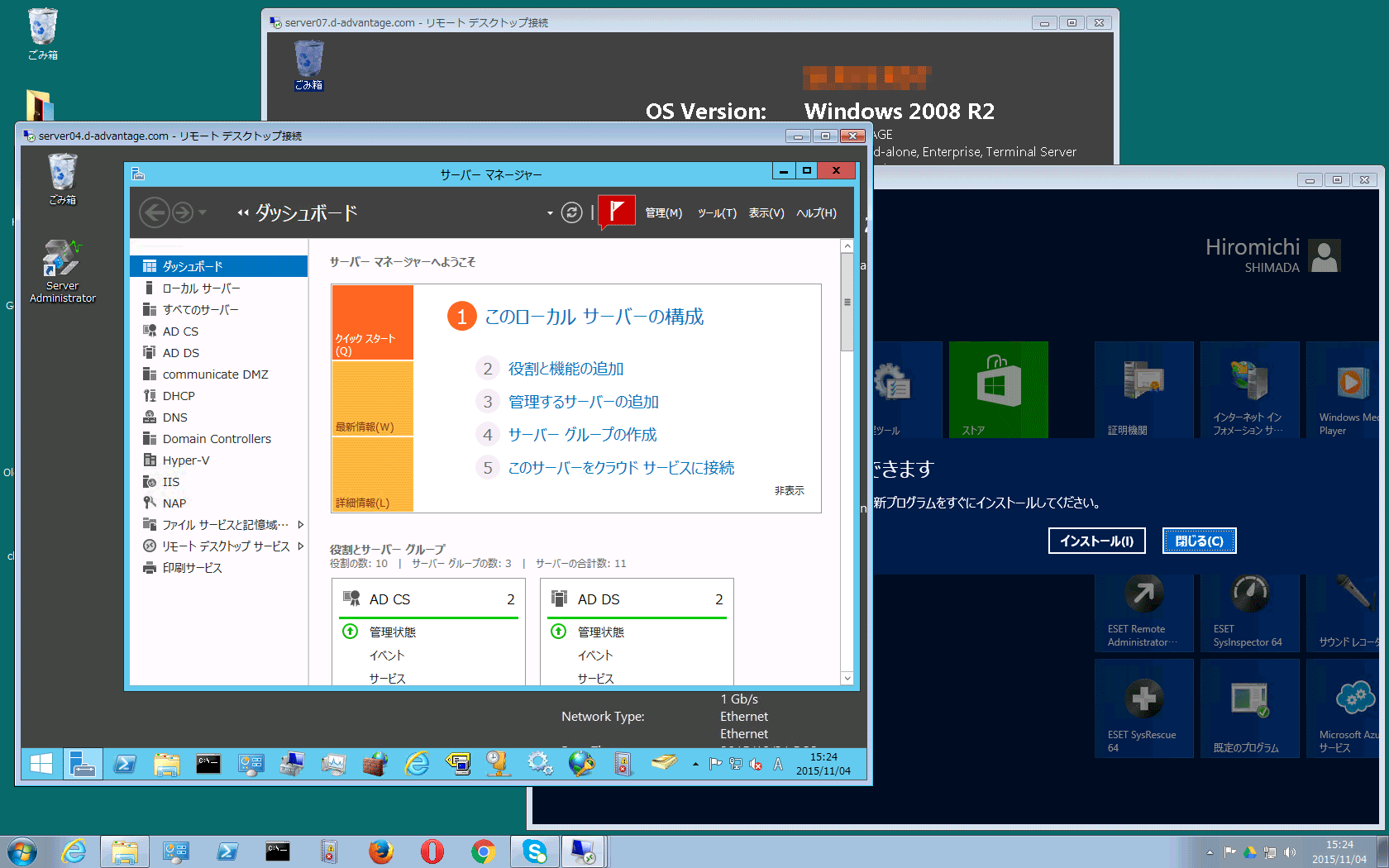The height and width of the screenshot is (868, 1389).
Task: Open AD CS in the sidebar
Action: click(218, 331)
